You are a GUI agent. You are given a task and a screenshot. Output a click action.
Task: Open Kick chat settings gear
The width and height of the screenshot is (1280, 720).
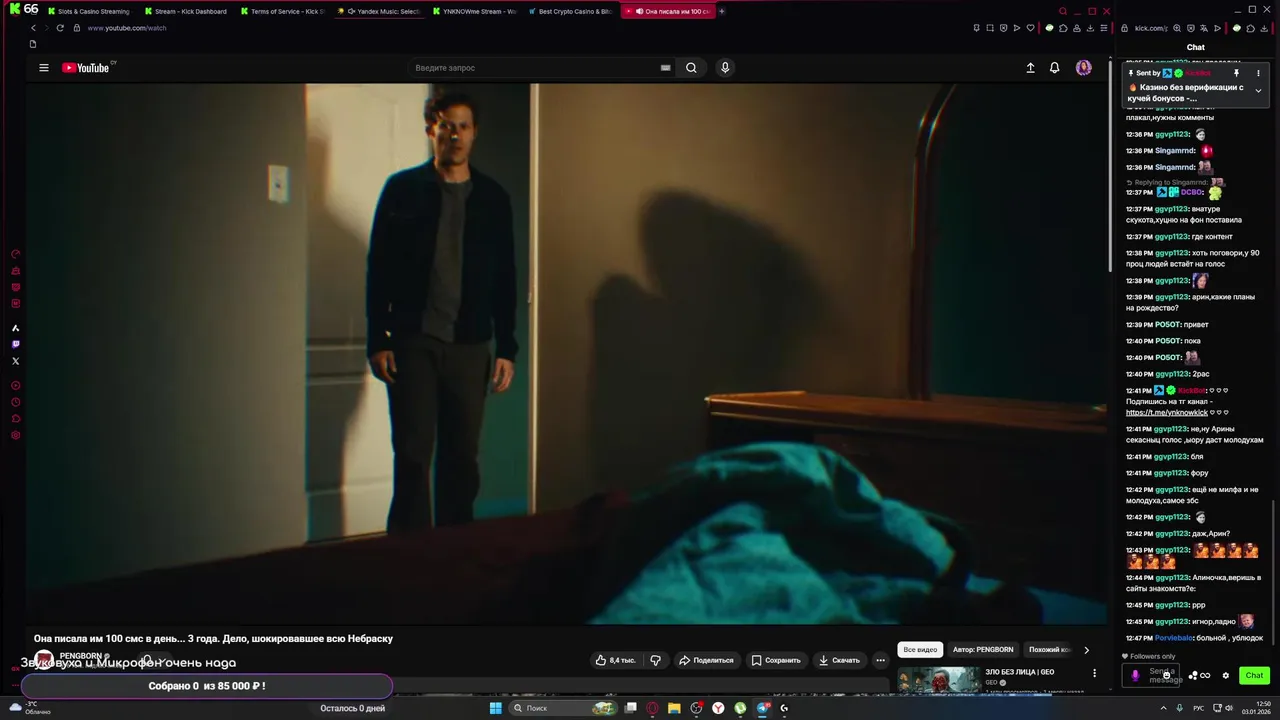[x=1225, y=676]
